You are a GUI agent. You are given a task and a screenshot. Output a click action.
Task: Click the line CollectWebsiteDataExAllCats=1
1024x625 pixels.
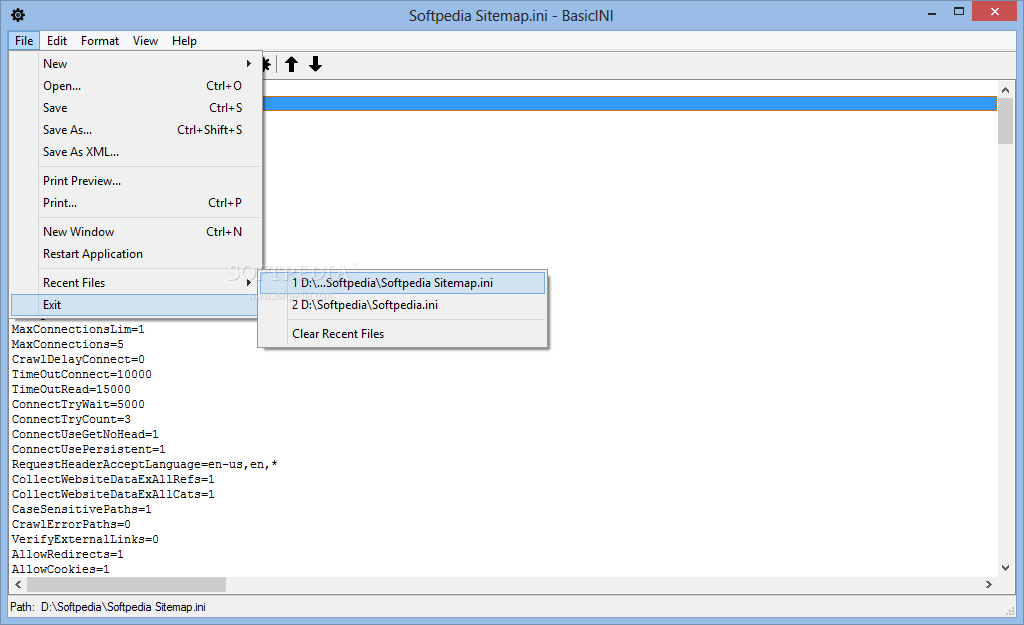113,494
